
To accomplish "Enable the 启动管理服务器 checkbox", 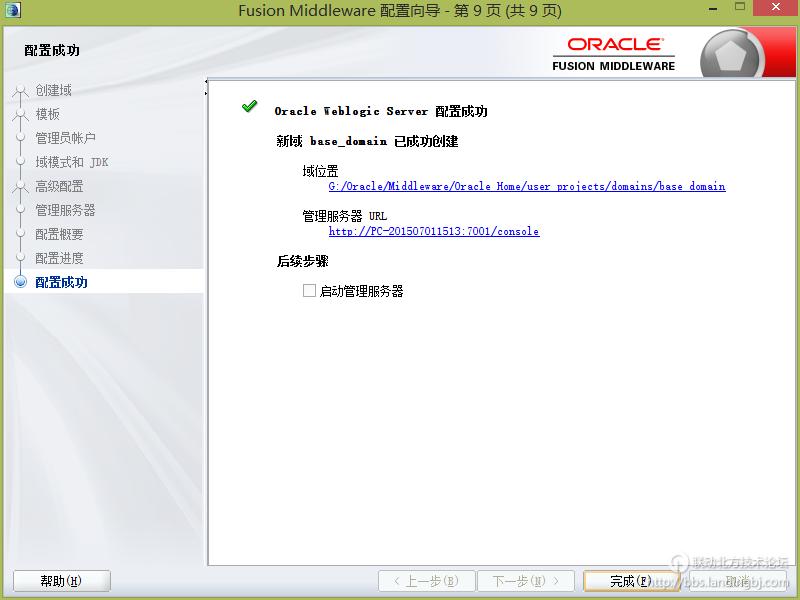I will click(309, 291).
